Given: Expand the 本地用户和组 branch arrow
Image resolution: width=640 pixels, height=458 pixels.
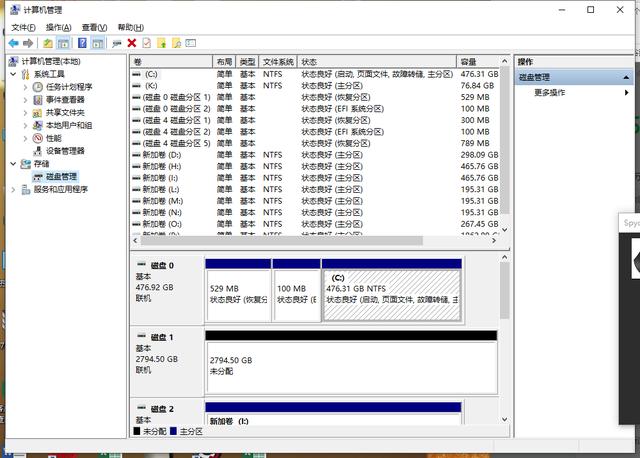Looking at the screenshot, I should click(25, 125).
